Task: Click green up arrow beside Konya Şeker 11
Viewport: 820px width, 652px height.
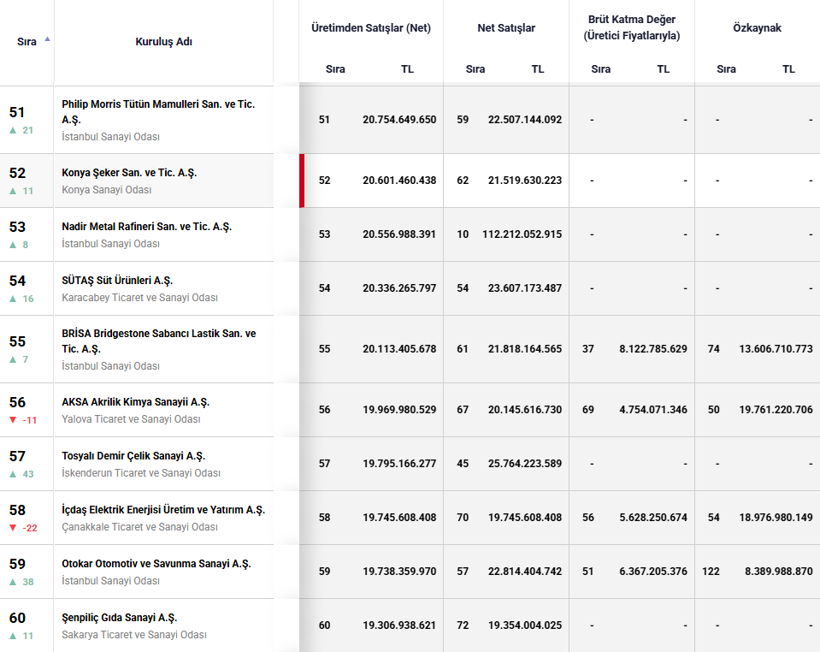Action: pos(13,191)
